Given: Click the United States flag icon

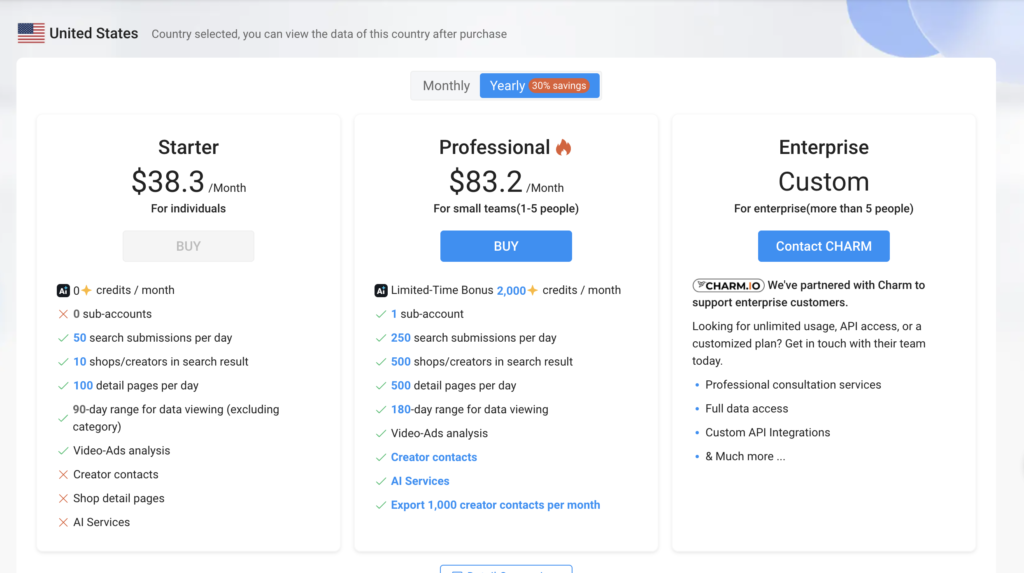Looking at the screenshot, I should [31, 33].
